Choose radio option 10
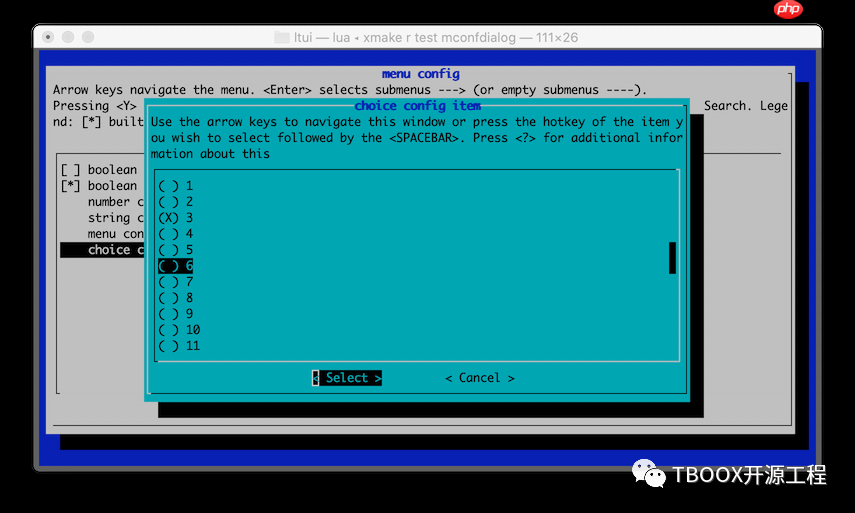Image resolution: width=855 pixels, height=513 pixels. (x=179, y=330)
